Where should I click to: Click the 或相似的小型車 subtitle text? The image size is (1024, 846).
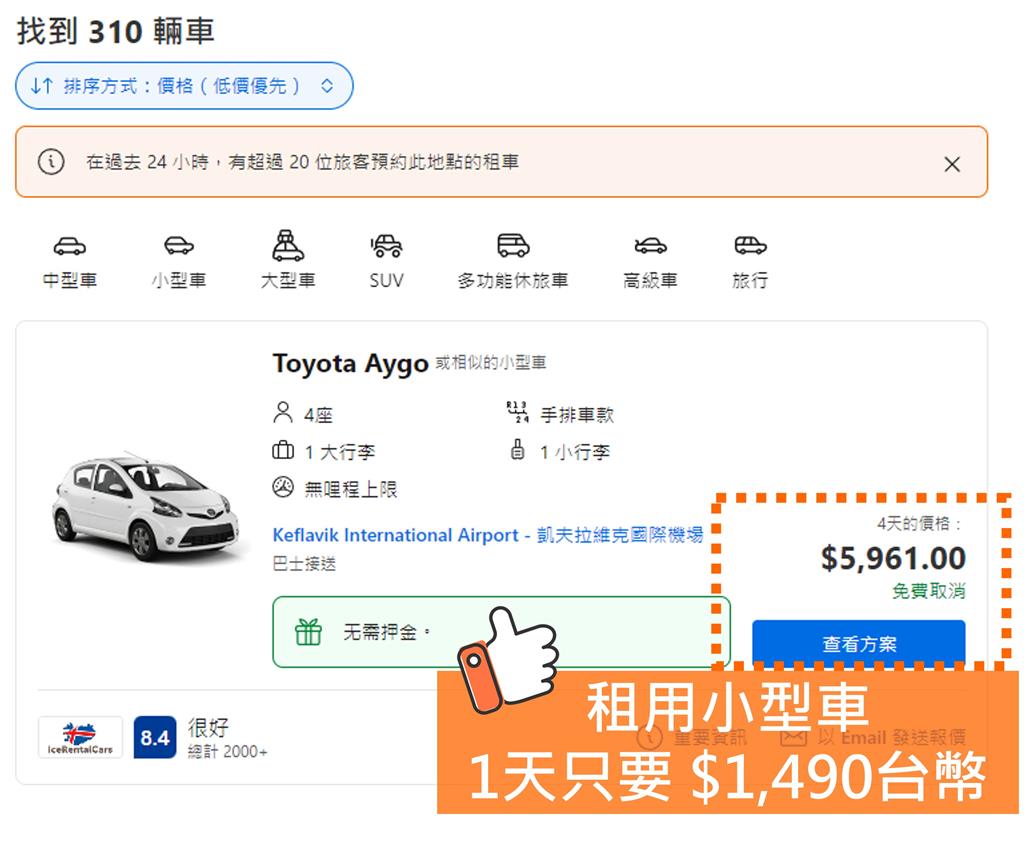tap(490, 363)
